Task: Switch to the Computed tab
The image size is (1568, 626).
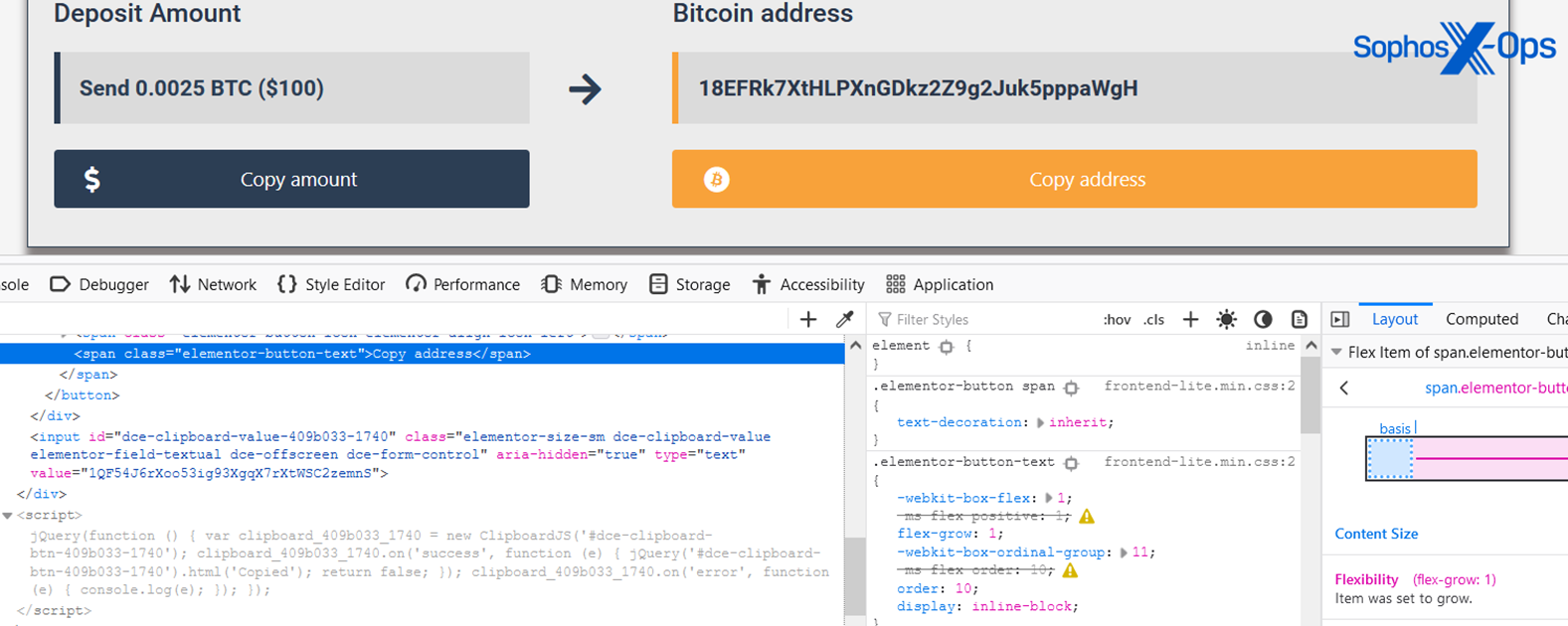Action: click(x=1481, y=319)
